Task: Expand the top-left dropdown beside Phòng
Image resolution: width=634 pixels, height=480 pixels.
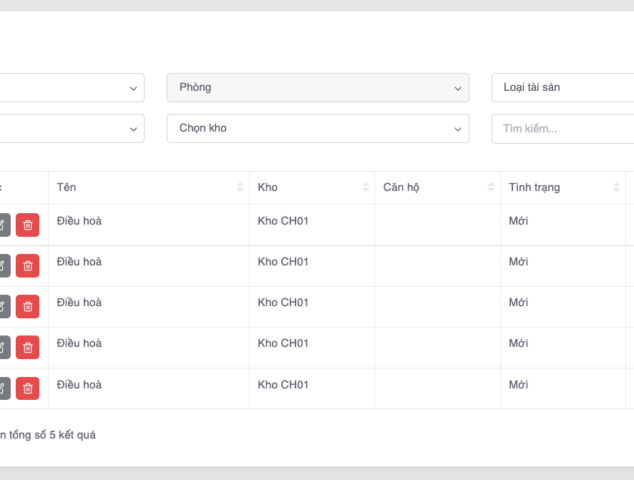Action: (x=70, y=88)
